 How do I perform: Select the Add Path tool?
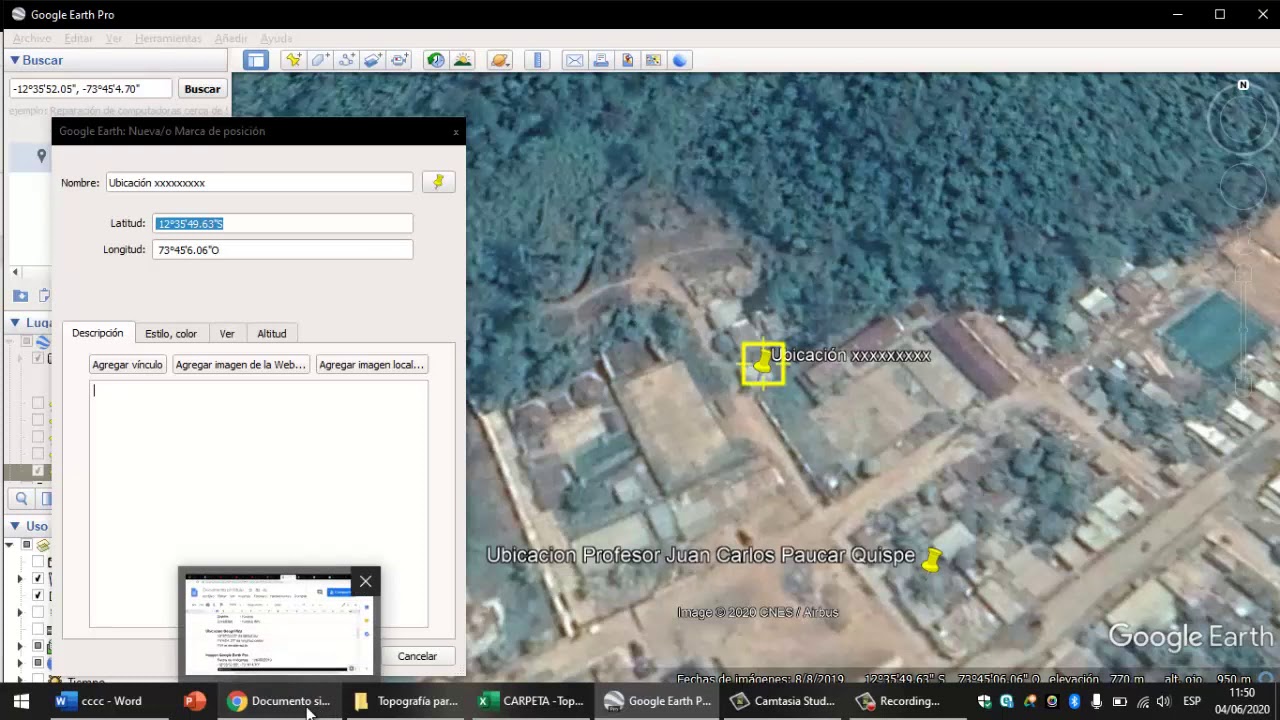point(347,60)
